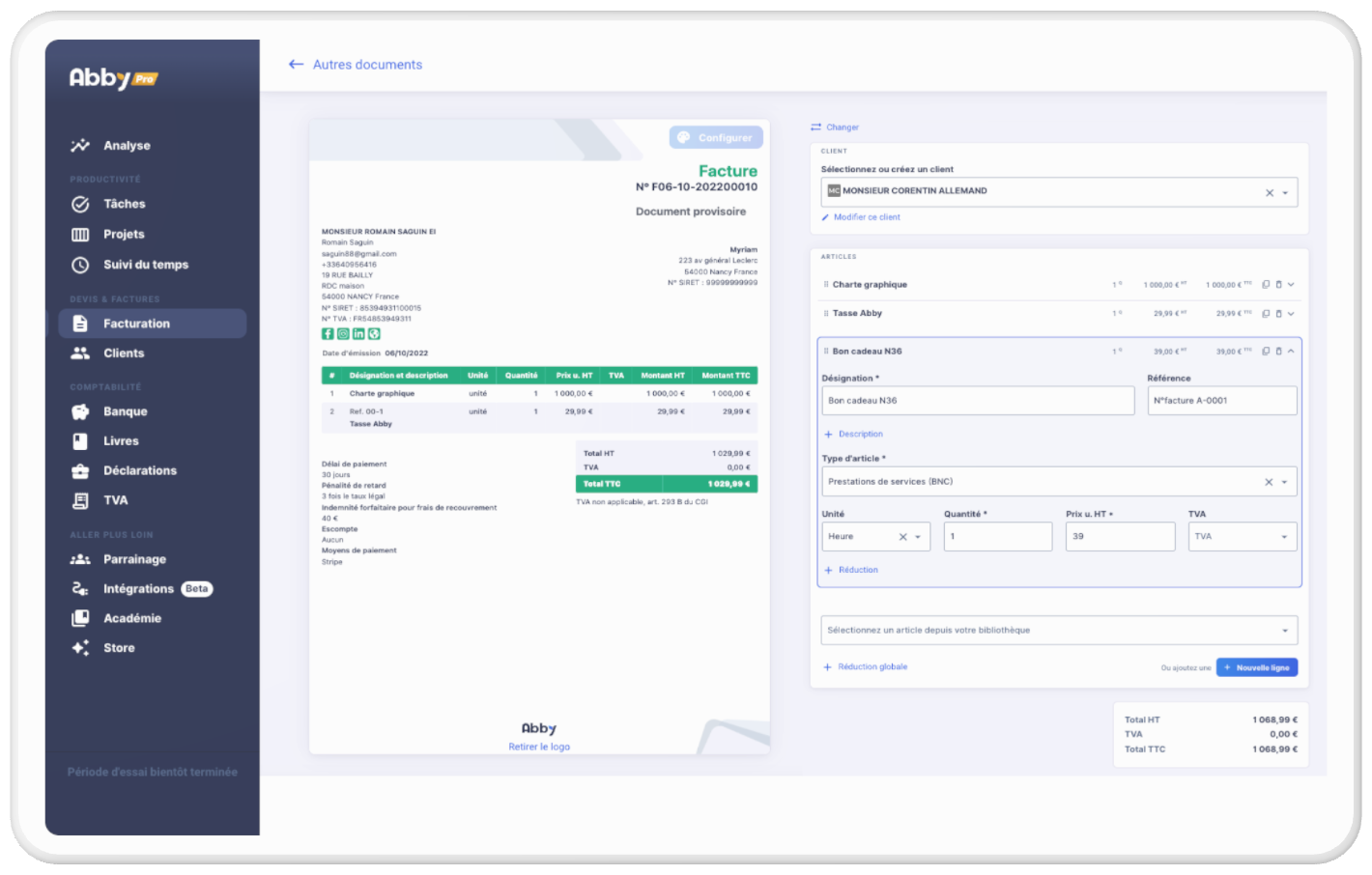
Task: Click the Nouvelle ligne button
Action: coord(1256,667)
